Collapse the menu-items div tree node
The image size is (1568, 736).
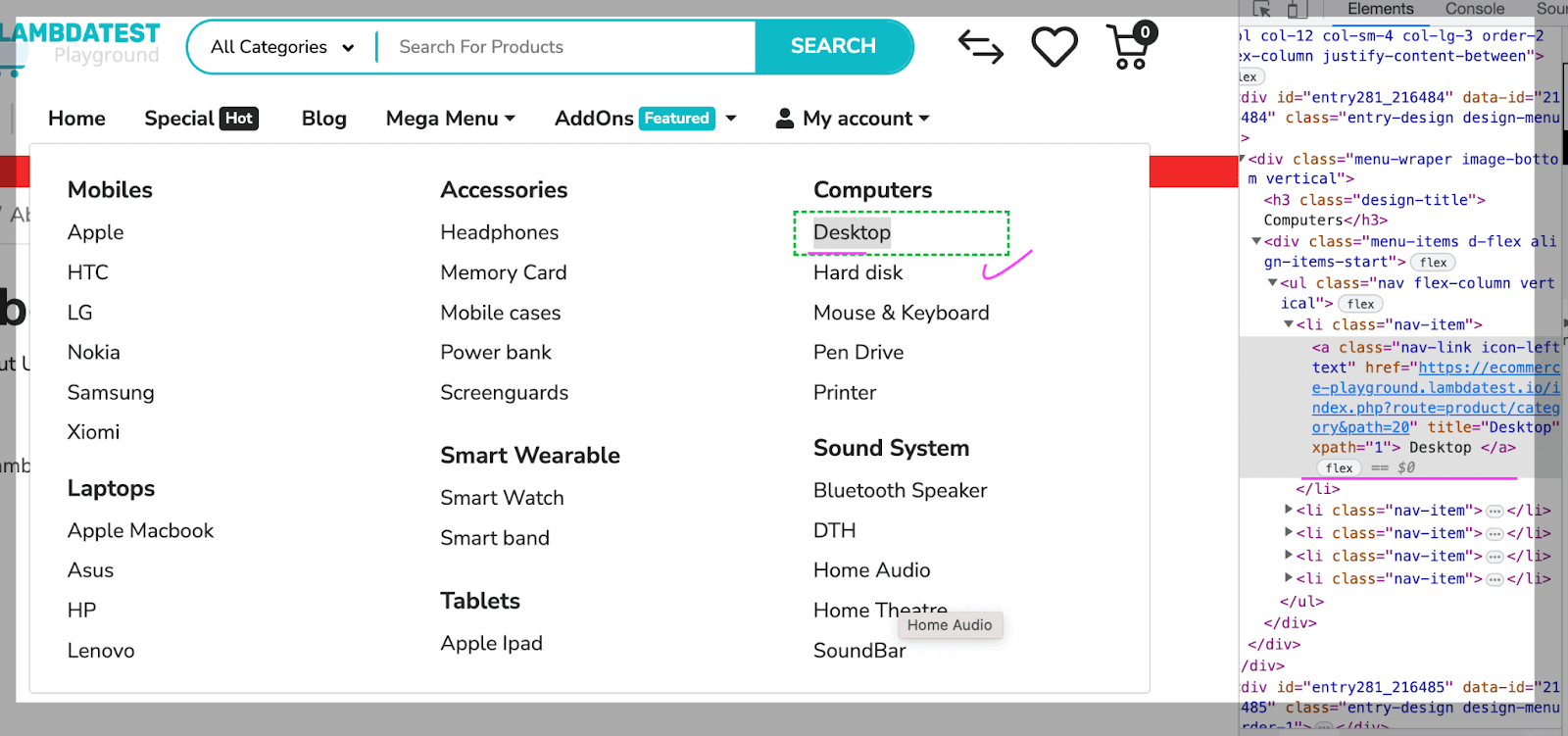[x=1256, y=241]
